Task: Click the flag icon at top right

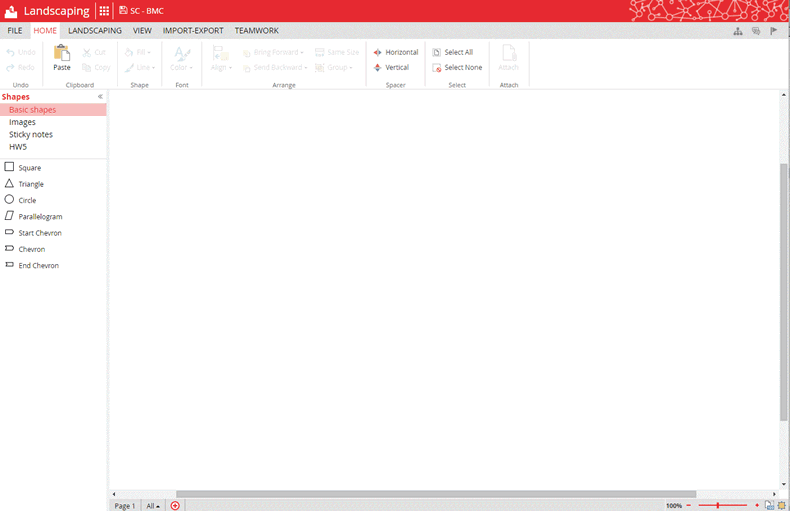Action: 774,31
